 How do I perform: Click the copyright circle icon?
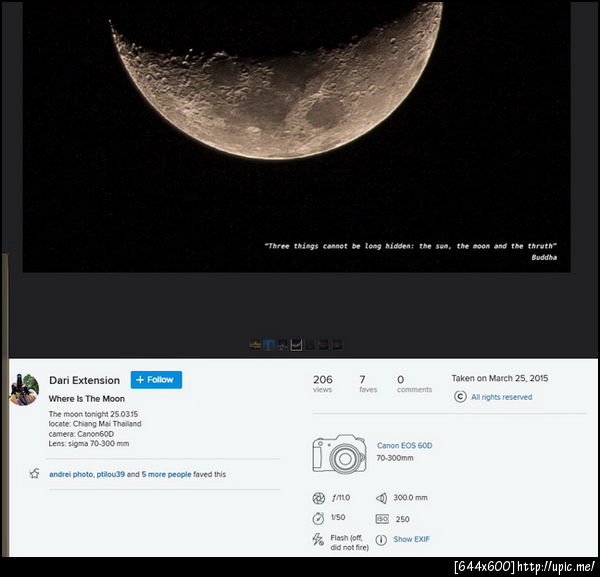[x=460, y=396]
